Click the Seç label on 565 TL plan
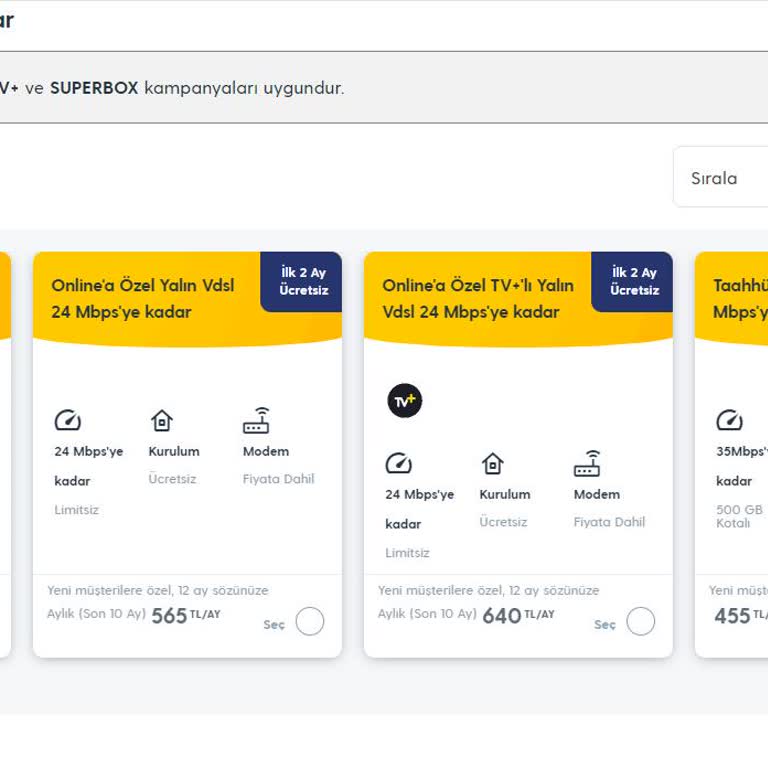The image size is (768, 768). coord(274,624)
